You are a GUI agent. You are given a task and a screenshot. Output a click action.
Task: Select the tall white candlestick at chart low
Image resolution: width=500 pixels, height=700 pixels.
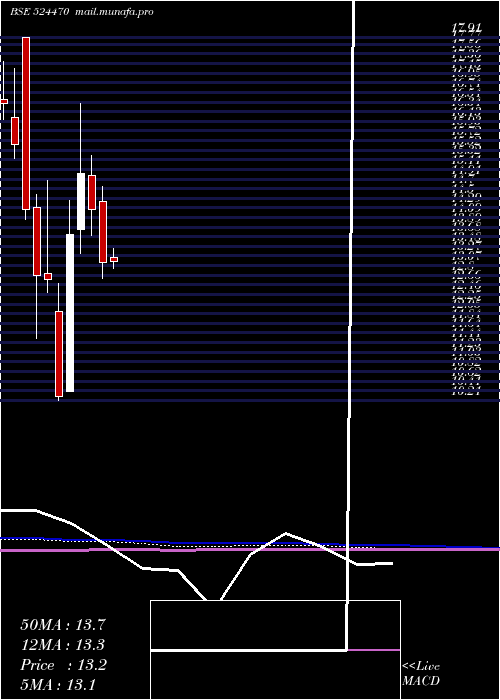70,313
